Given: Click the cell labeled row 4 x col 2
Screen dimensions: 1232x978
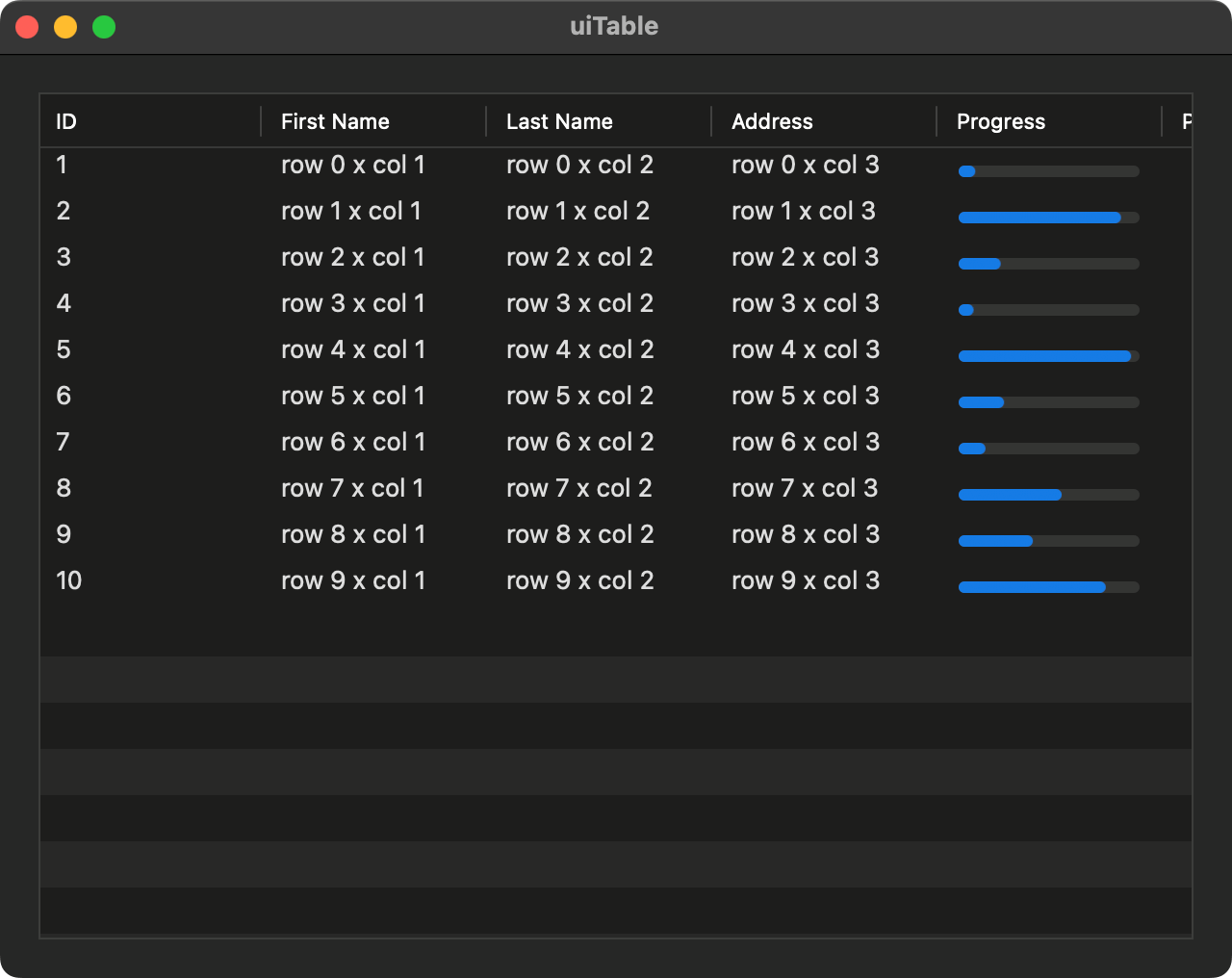Looking at the screenshot, I should click(580, 349).
